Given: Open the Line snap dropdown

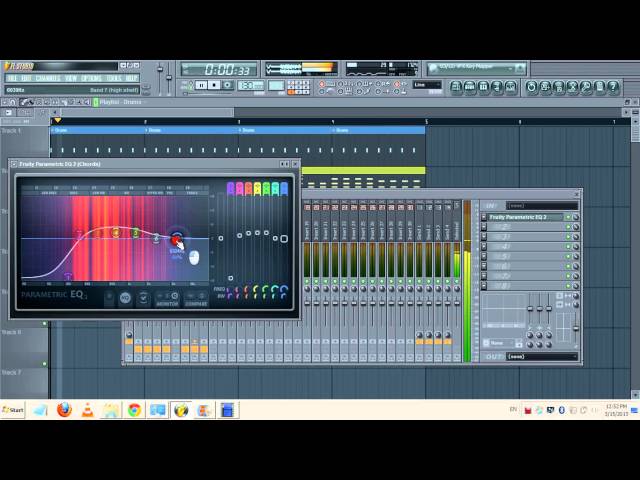Looking at the screenshot, I should point(427,85).
